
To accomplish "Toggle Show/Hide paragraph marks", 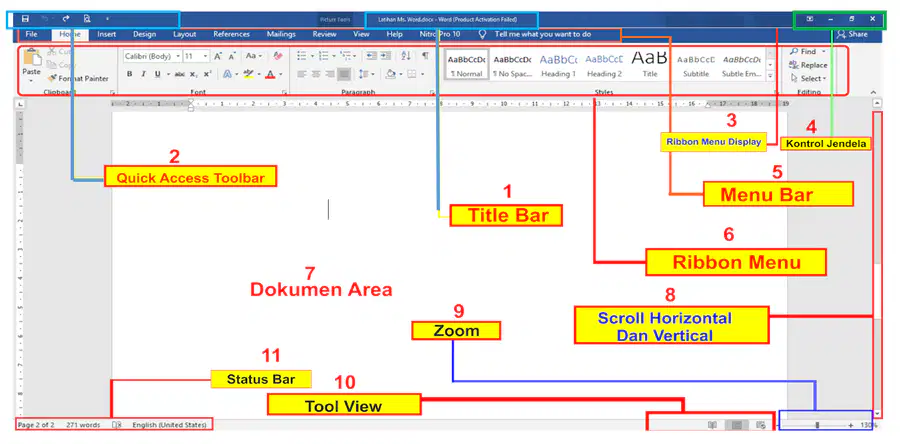I will pos(425,56).
